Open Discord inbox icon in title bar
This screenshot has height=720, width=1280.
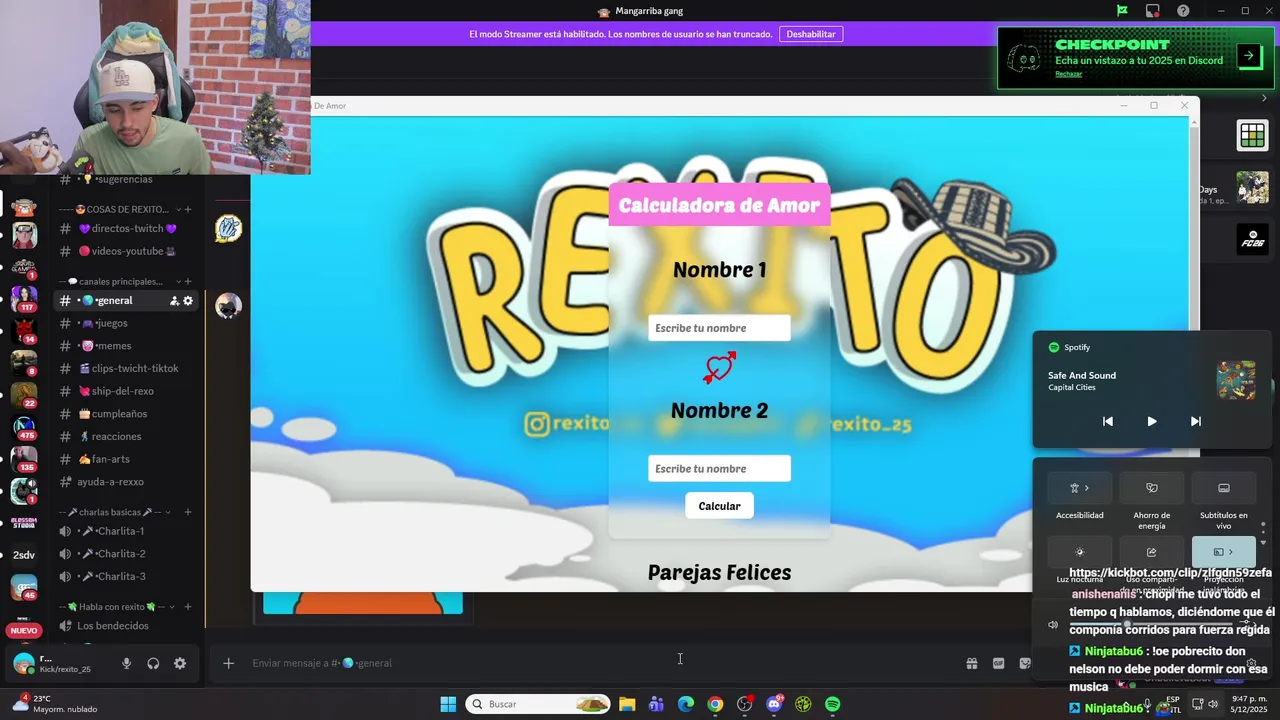(x=1153, y=11)
